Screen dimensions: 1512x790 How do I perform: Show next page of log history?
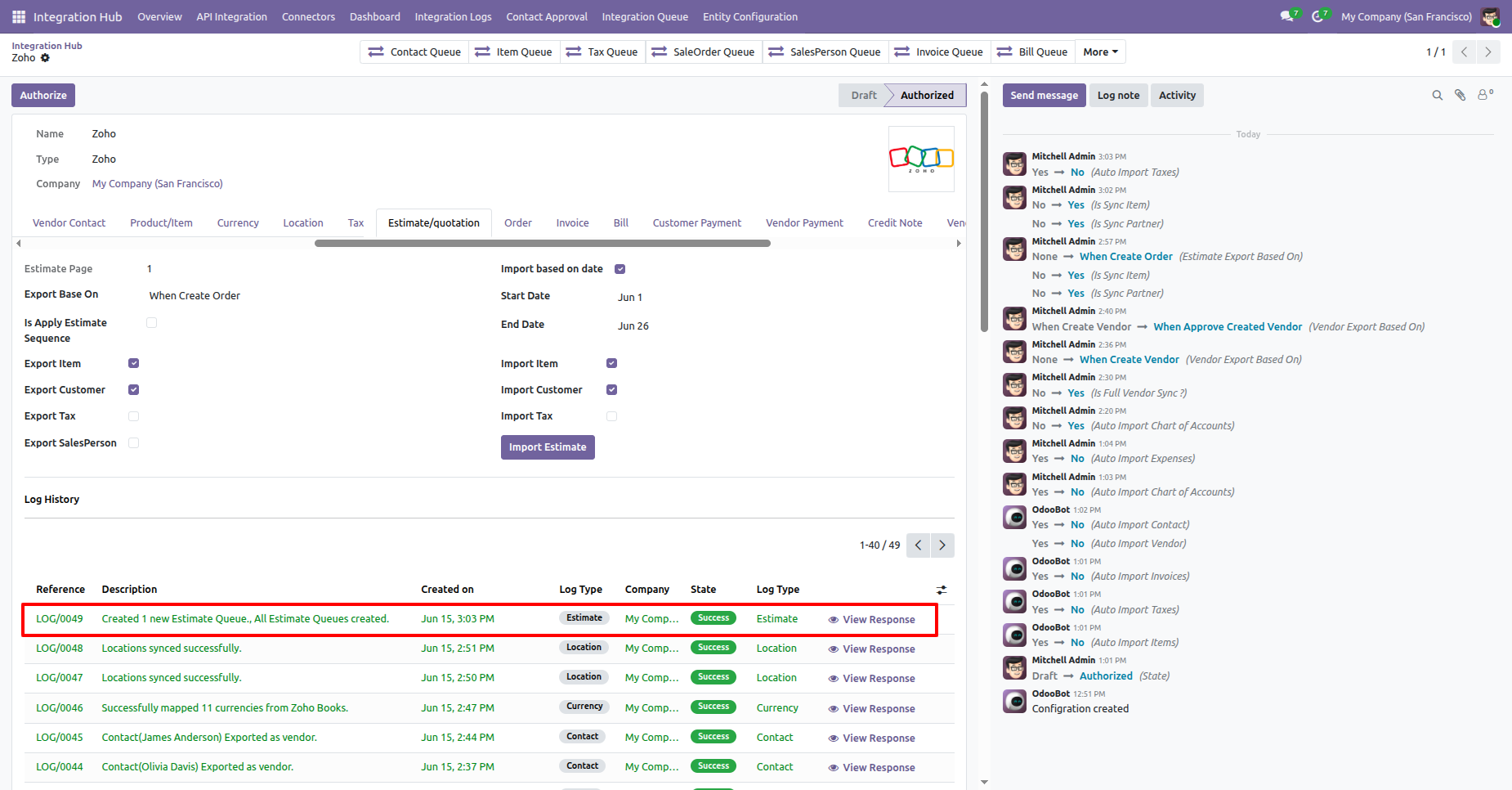click(x=942, y=545)
